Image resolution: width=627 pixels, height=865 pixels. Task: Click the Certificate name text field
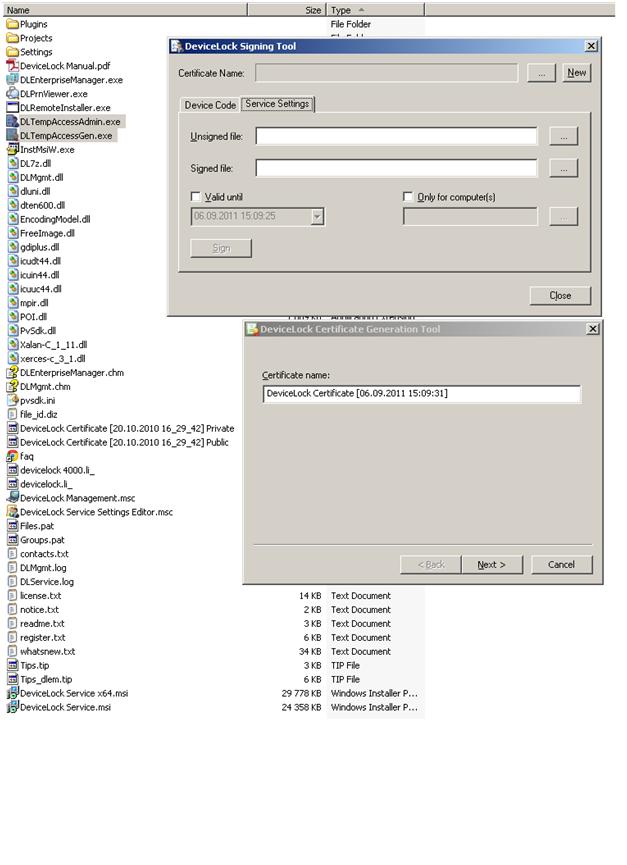tap(422, 394)
